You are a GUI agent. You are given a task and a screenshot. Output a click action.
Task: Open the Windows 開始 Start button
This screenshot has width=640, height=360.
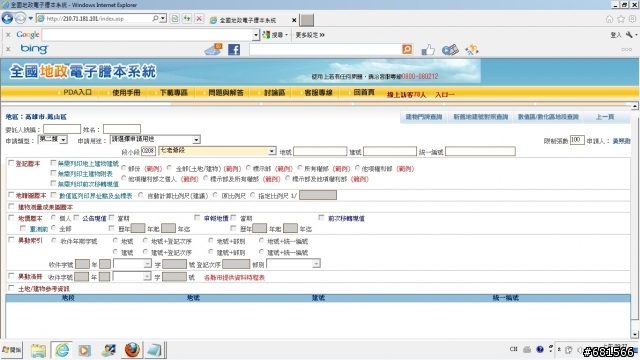[11, 350]
